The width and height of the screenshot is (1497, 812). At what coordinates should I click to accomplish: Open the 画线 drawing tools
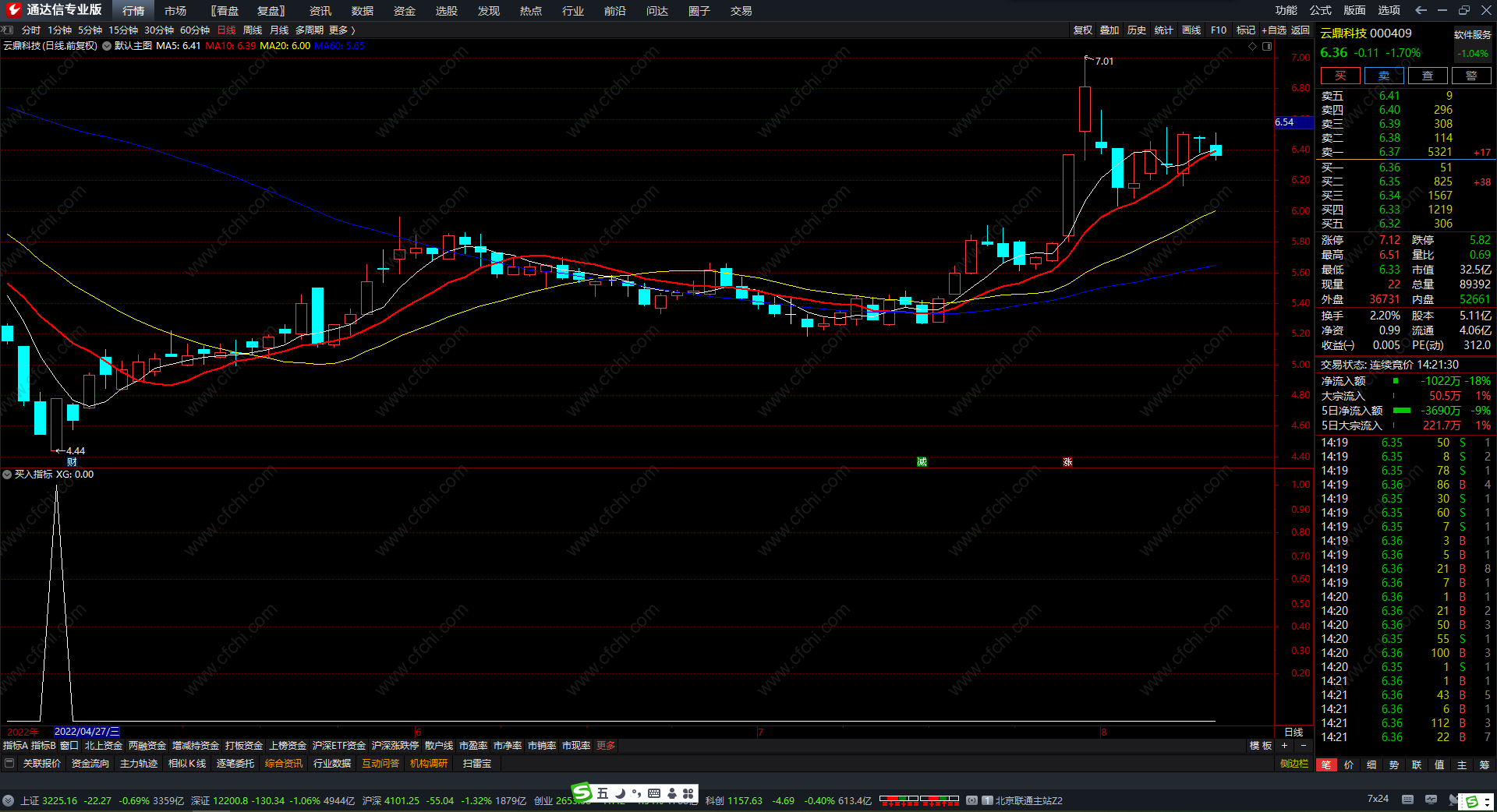pos(1191,30)
